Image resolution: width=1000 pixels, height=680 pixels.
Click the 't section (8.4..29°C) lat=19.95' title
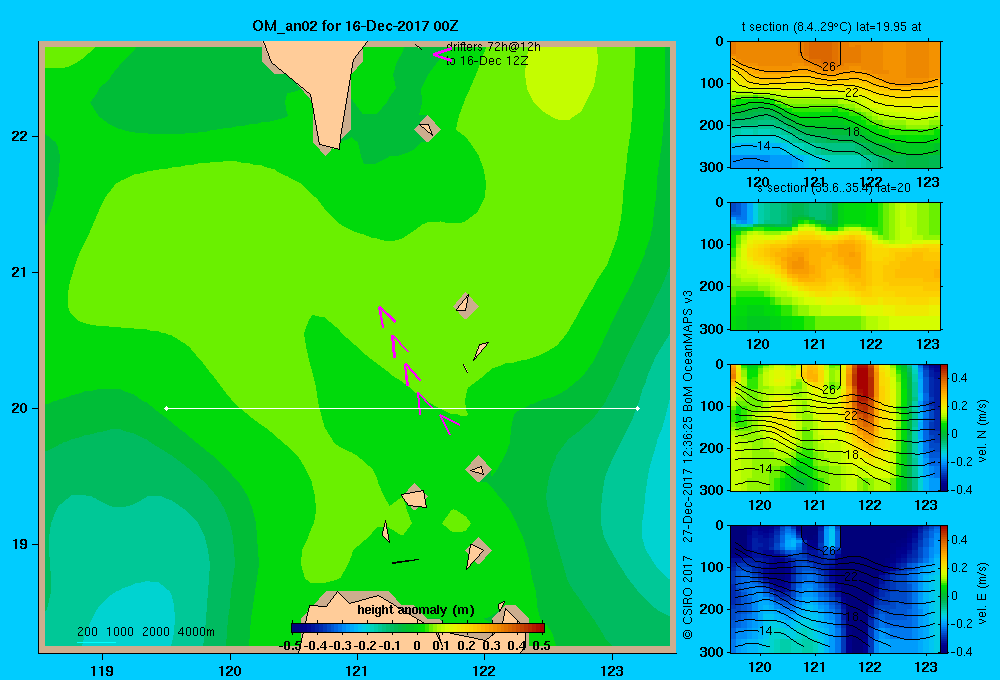tap(831, 27)
